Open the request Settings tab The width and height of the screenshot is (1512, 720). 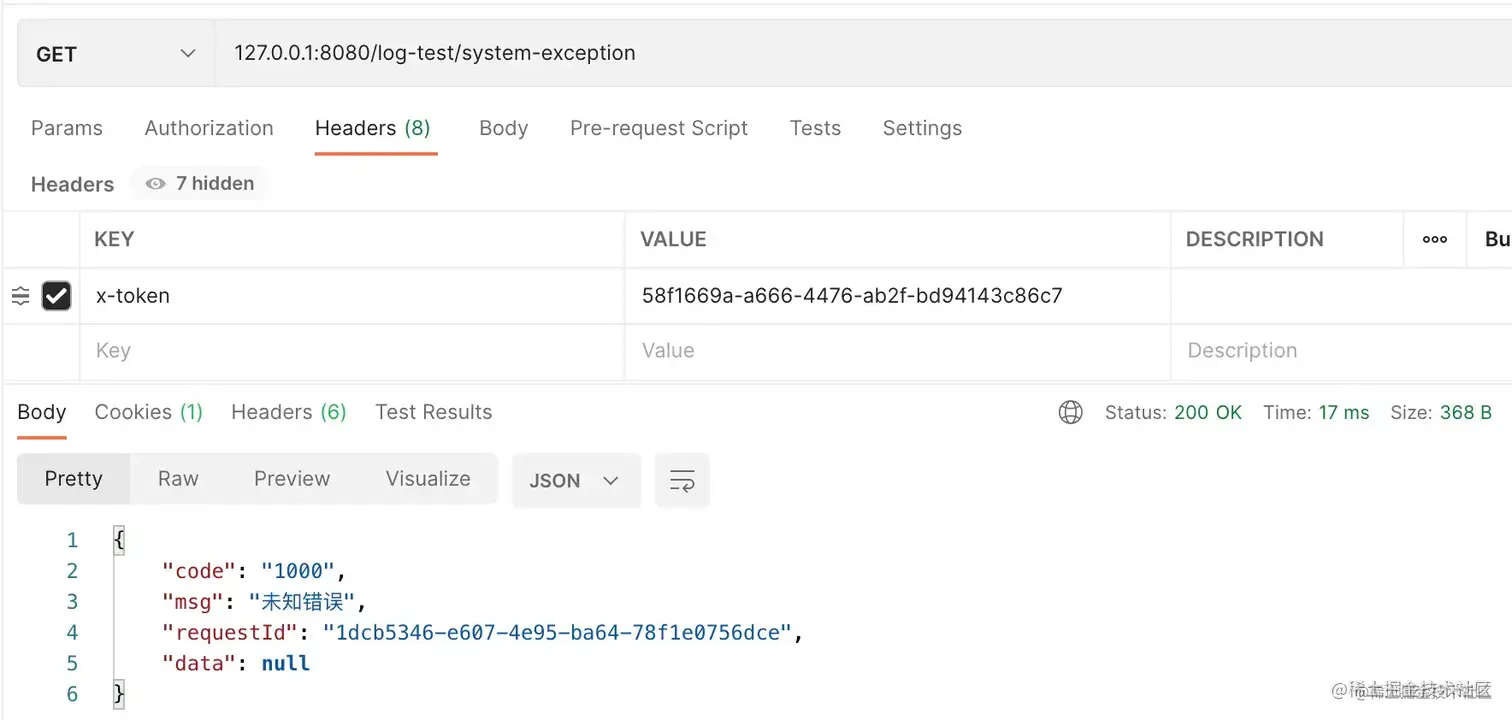(x=922, y=128)
